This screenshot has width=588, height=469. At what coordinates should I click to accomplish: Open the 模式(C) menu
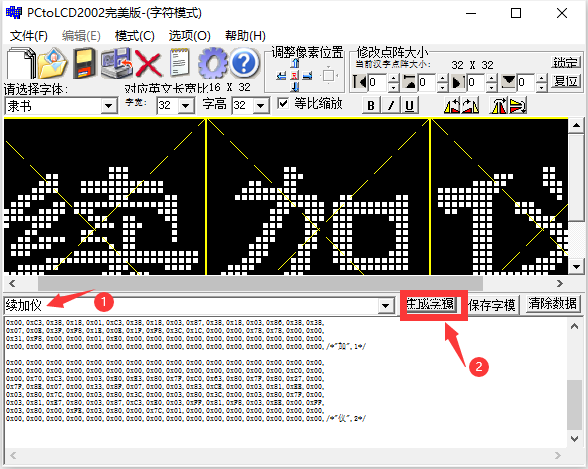135,36
